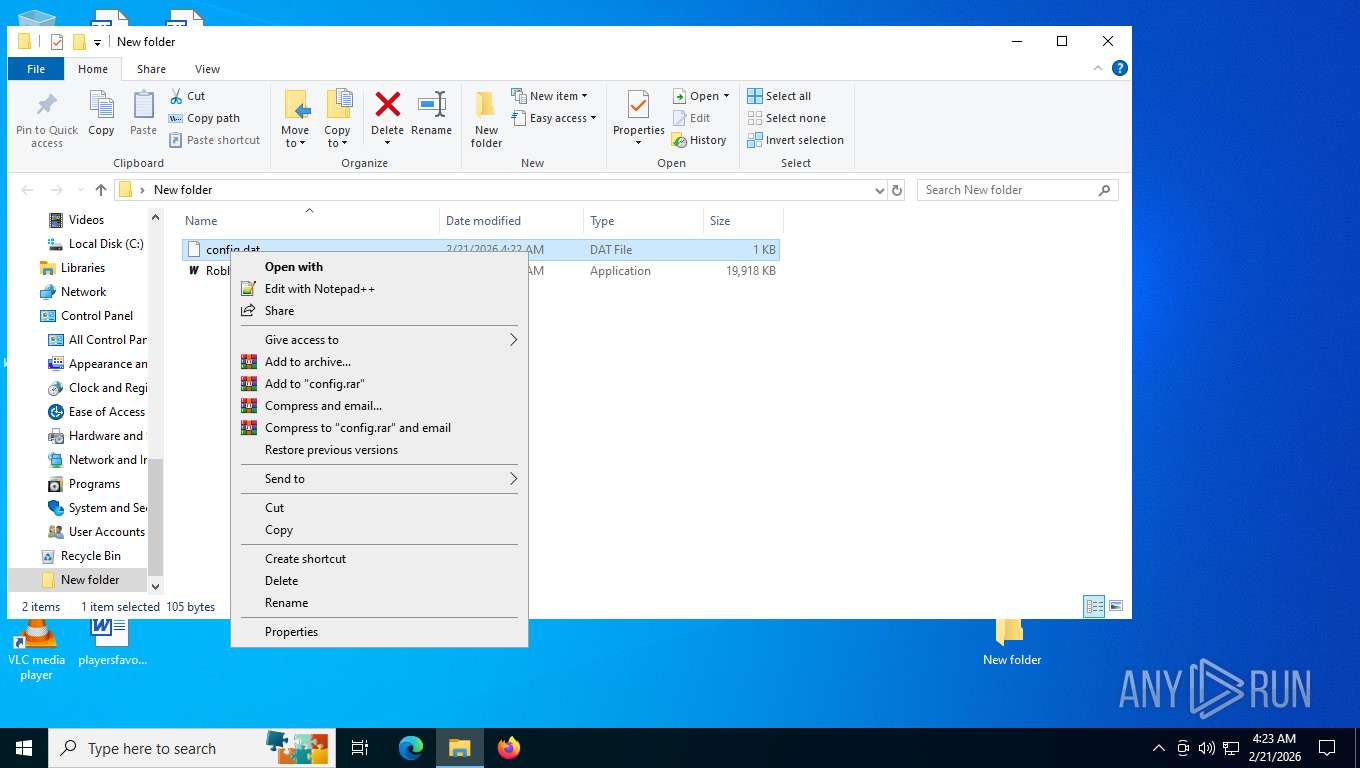This screenshot has width=1360, height=768.
Task: Click the scissors Cut ribbon button
Action: pos(187,96)
